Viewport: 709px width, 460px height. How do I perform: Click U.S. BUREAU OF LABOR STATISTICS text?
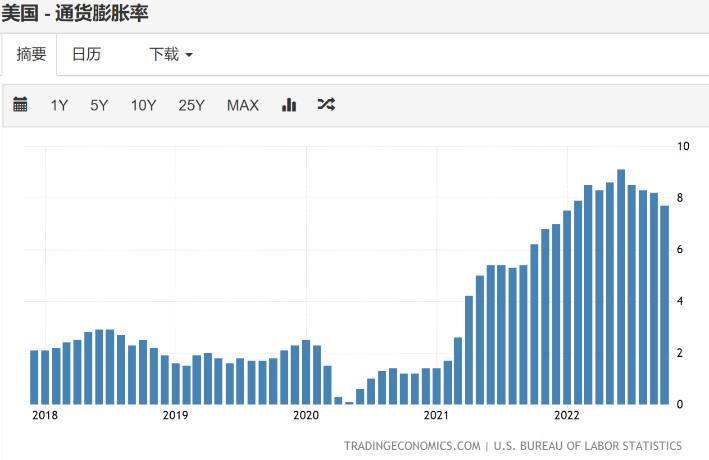(x=587, y=446)
